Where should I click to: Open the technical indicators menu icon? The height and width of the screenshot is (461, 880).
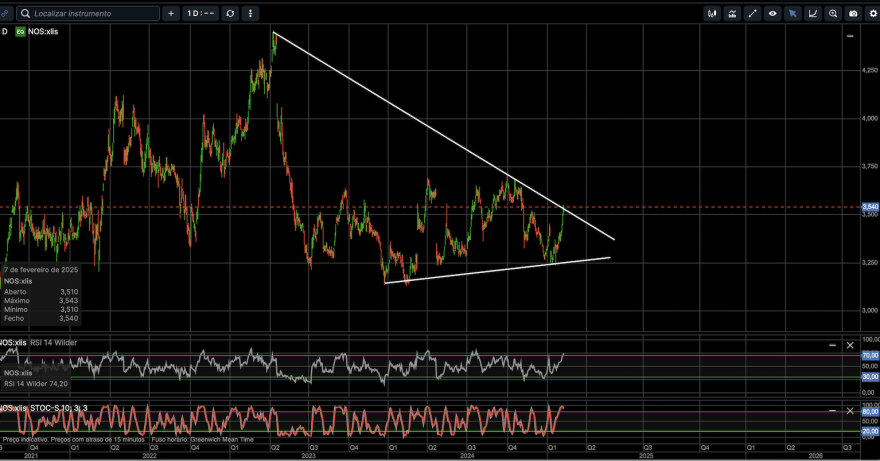[732, 13]
